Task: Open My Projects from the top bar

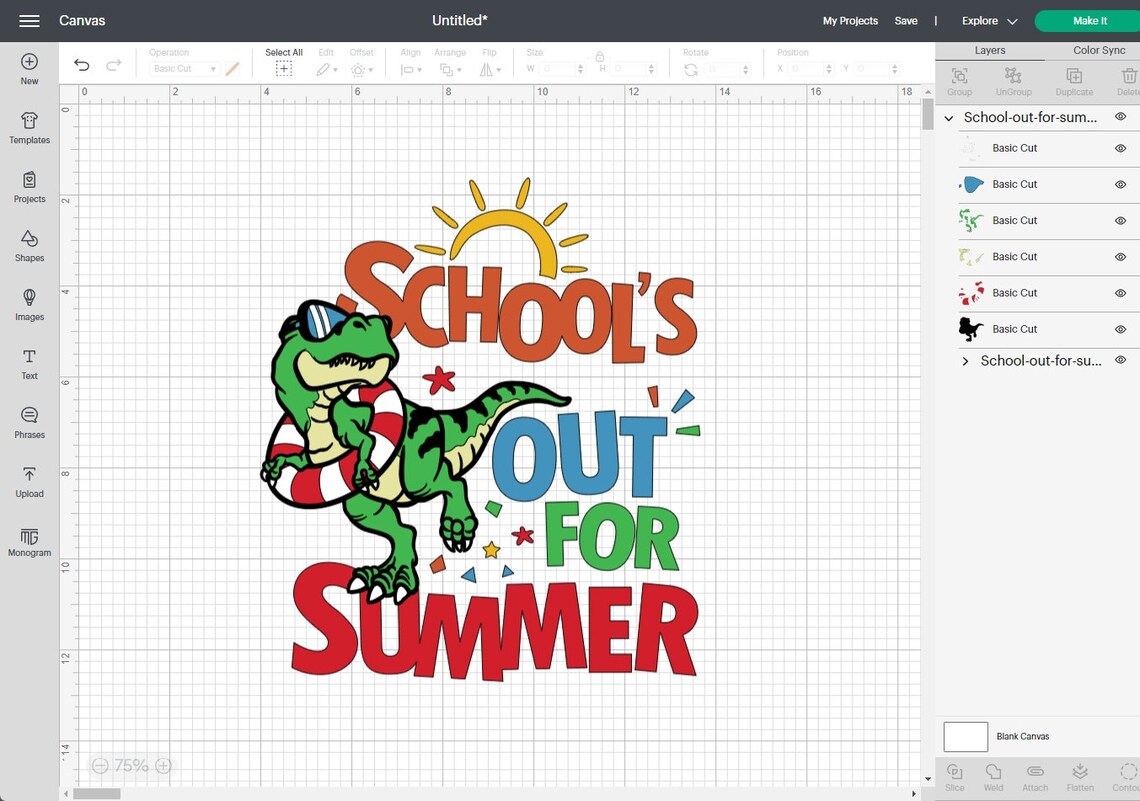Action: [850, 20]
